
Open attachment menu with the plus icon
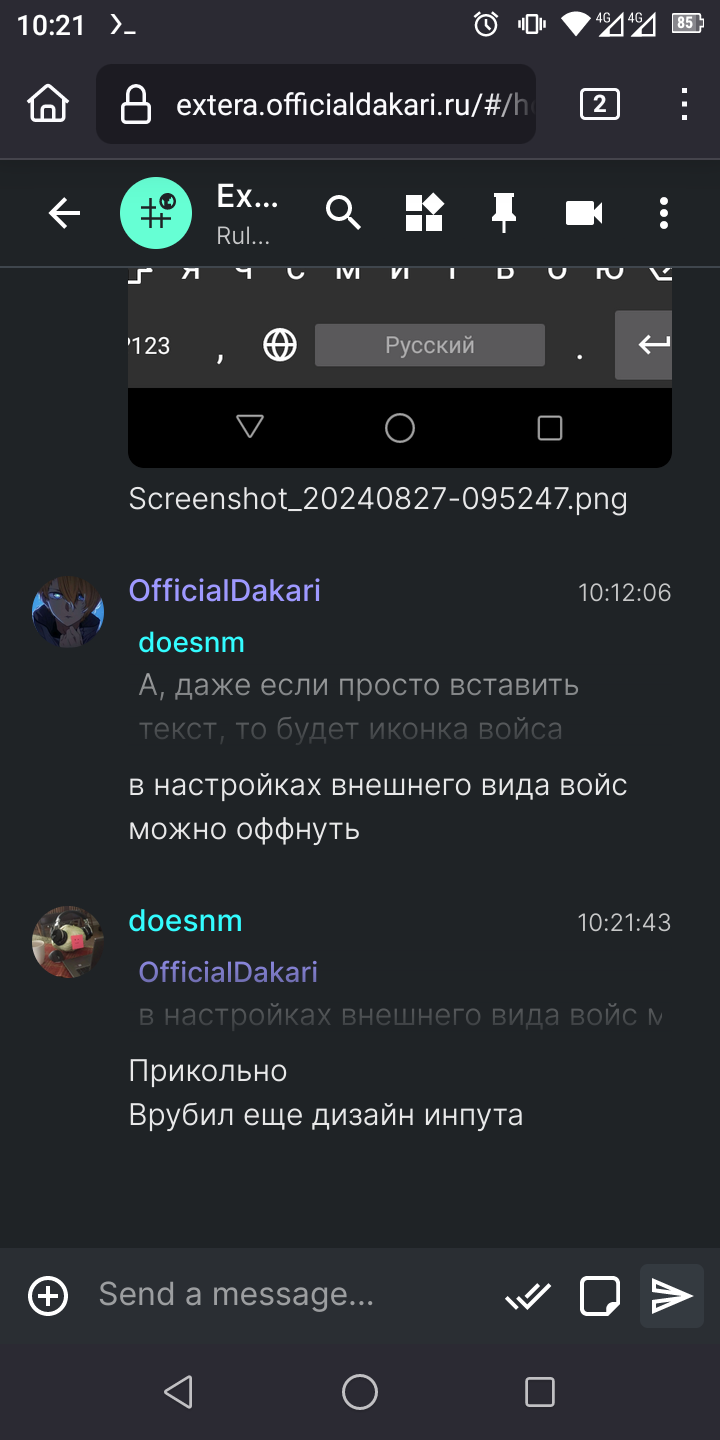(48, 1296)
